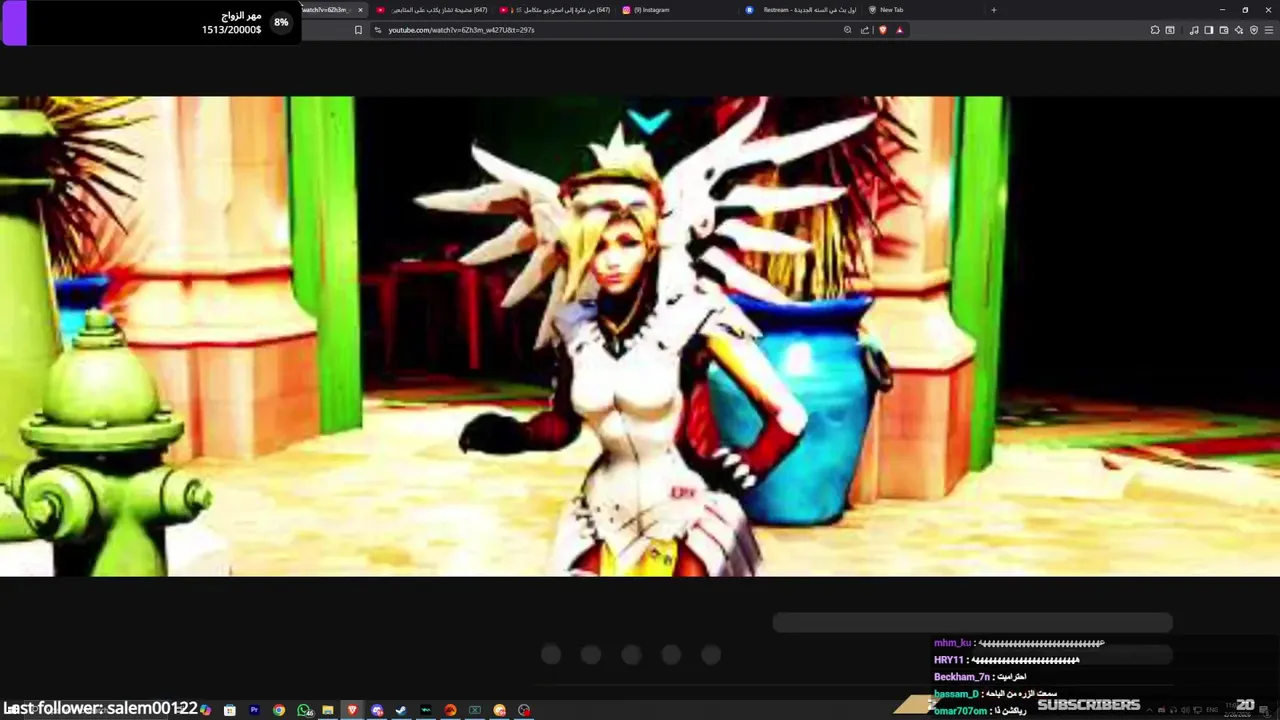The height and width of the screenshot is (720, 1280).
Task: Open the Leo AI sparkle icon
Action: click(x=1239, y=30)
